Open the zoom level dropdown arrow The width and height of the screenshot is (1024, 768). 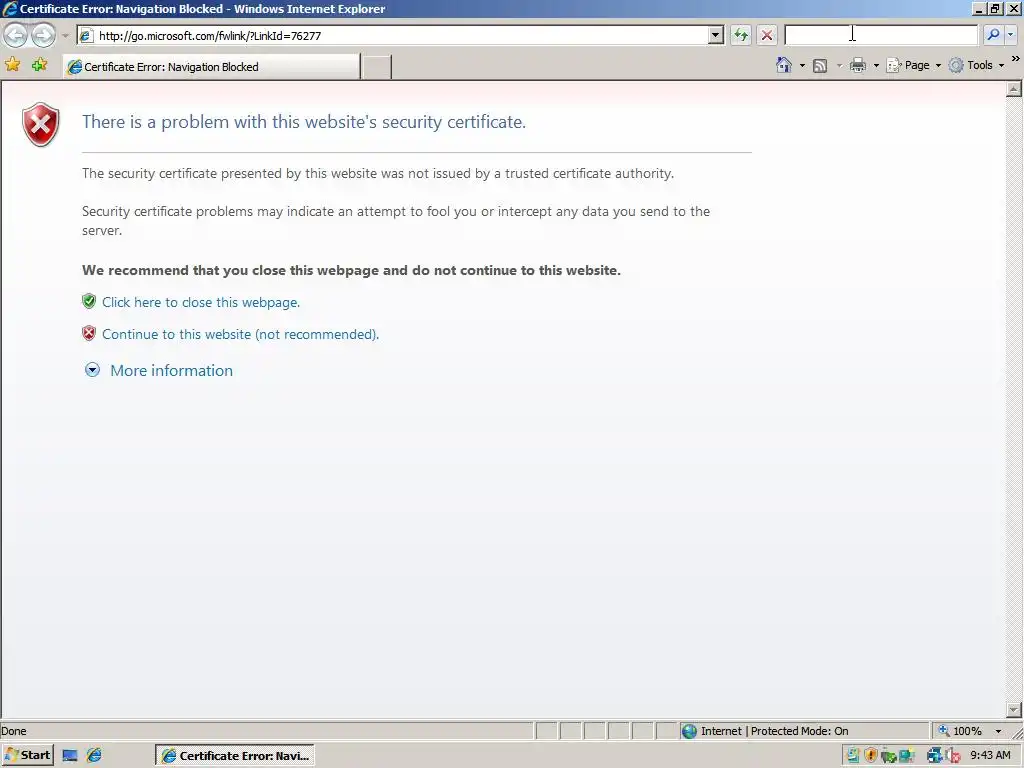pyautogui.click(x=998, y=731)
